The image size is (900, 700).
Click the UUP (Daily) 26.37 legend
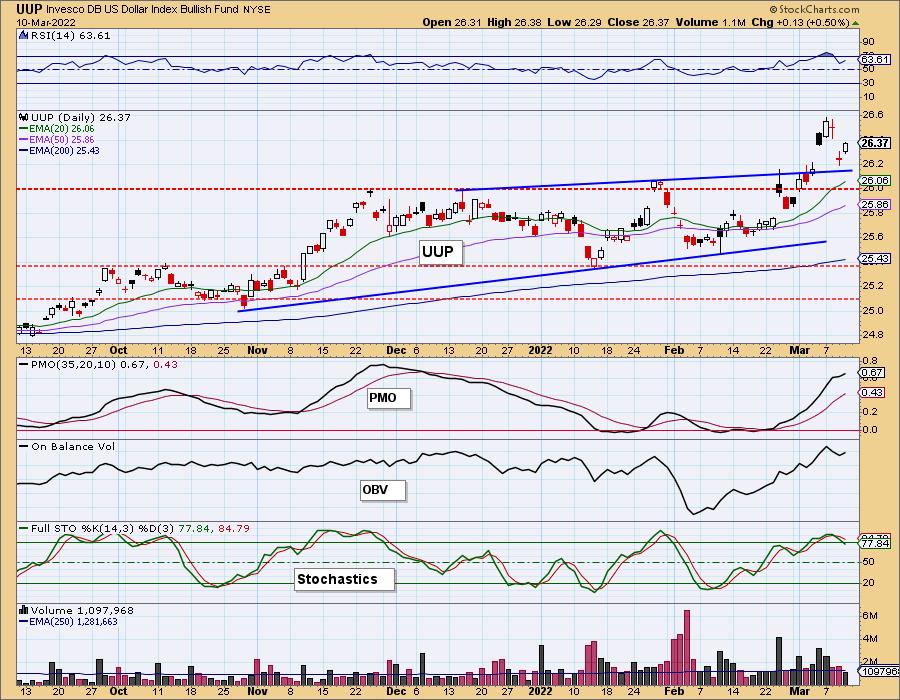(80, 117)
